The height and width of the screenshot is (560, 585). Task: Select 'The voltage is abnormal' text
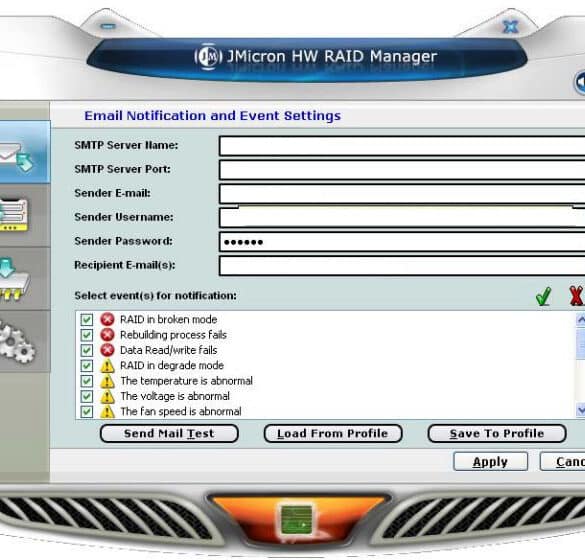175,396
